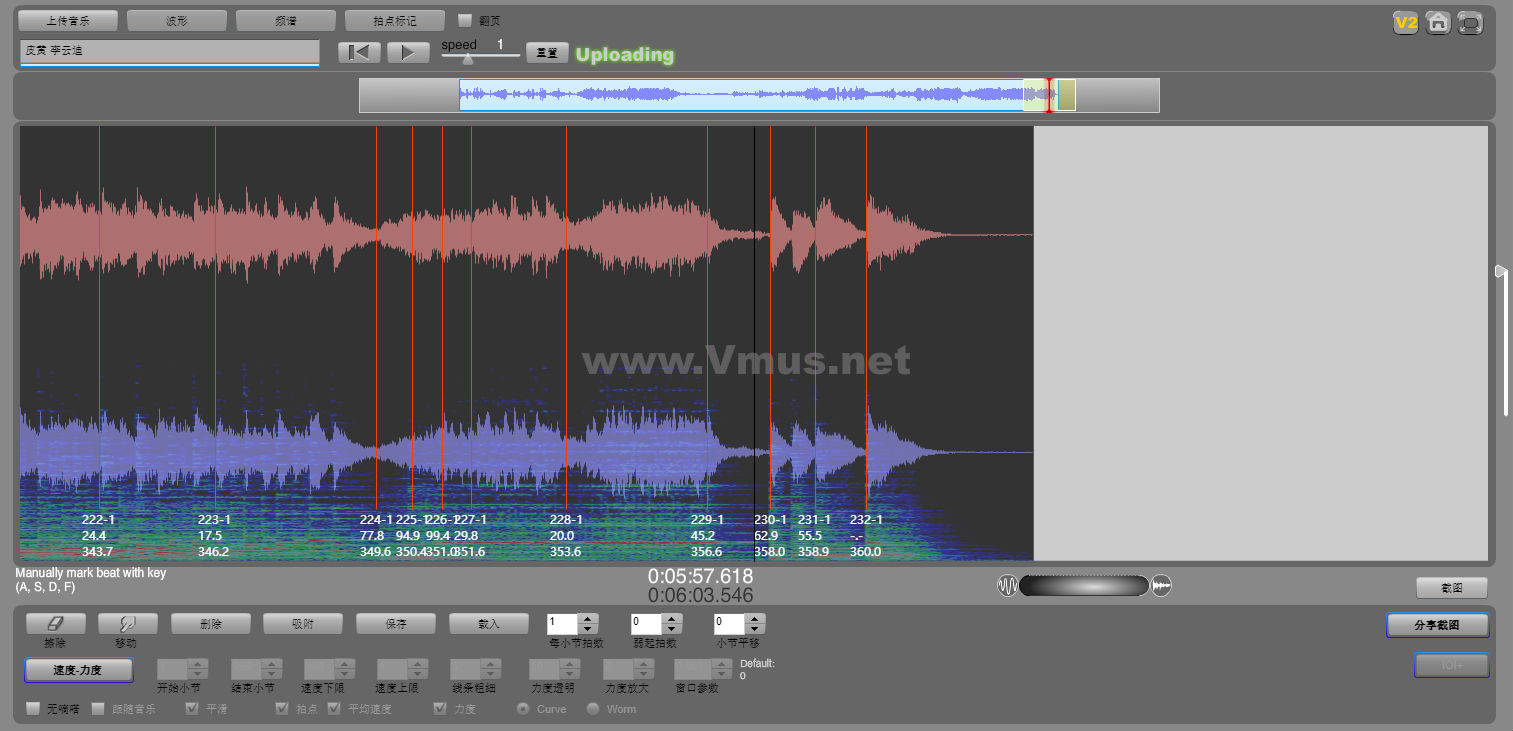Click the 分享截图 share screenshot button
The height and width of the screenshot is (731, 1513).
click(1438, 625)
